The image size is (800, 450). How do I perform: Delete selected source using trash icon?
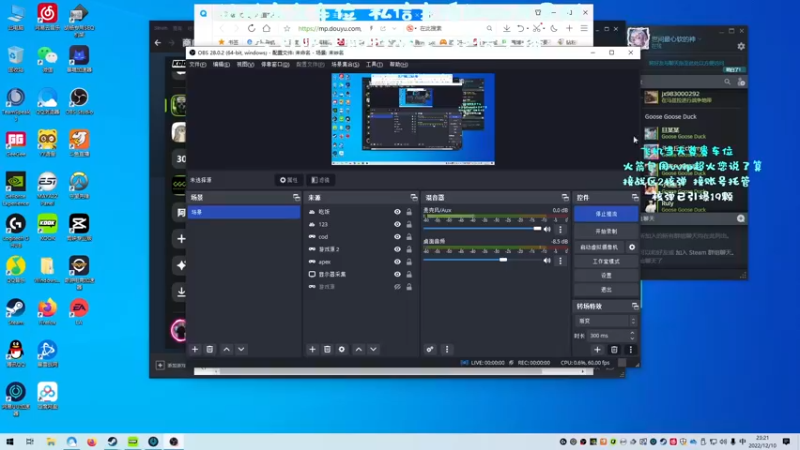[x=327, y=349]
